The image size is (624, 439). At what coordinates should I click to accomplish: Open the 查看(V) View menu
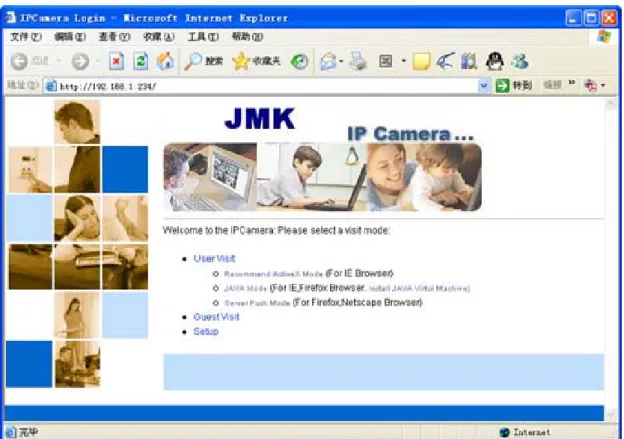pyautogui.click(x=115, y=37)
